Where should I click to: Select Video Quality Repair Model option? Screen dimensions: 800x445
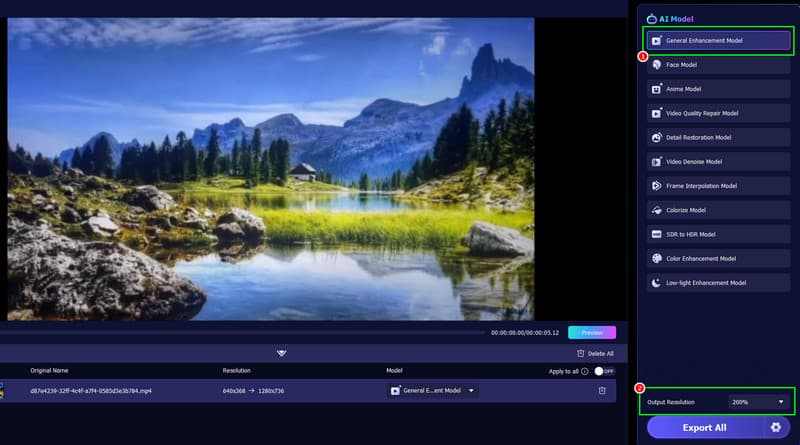pos(718,113)
